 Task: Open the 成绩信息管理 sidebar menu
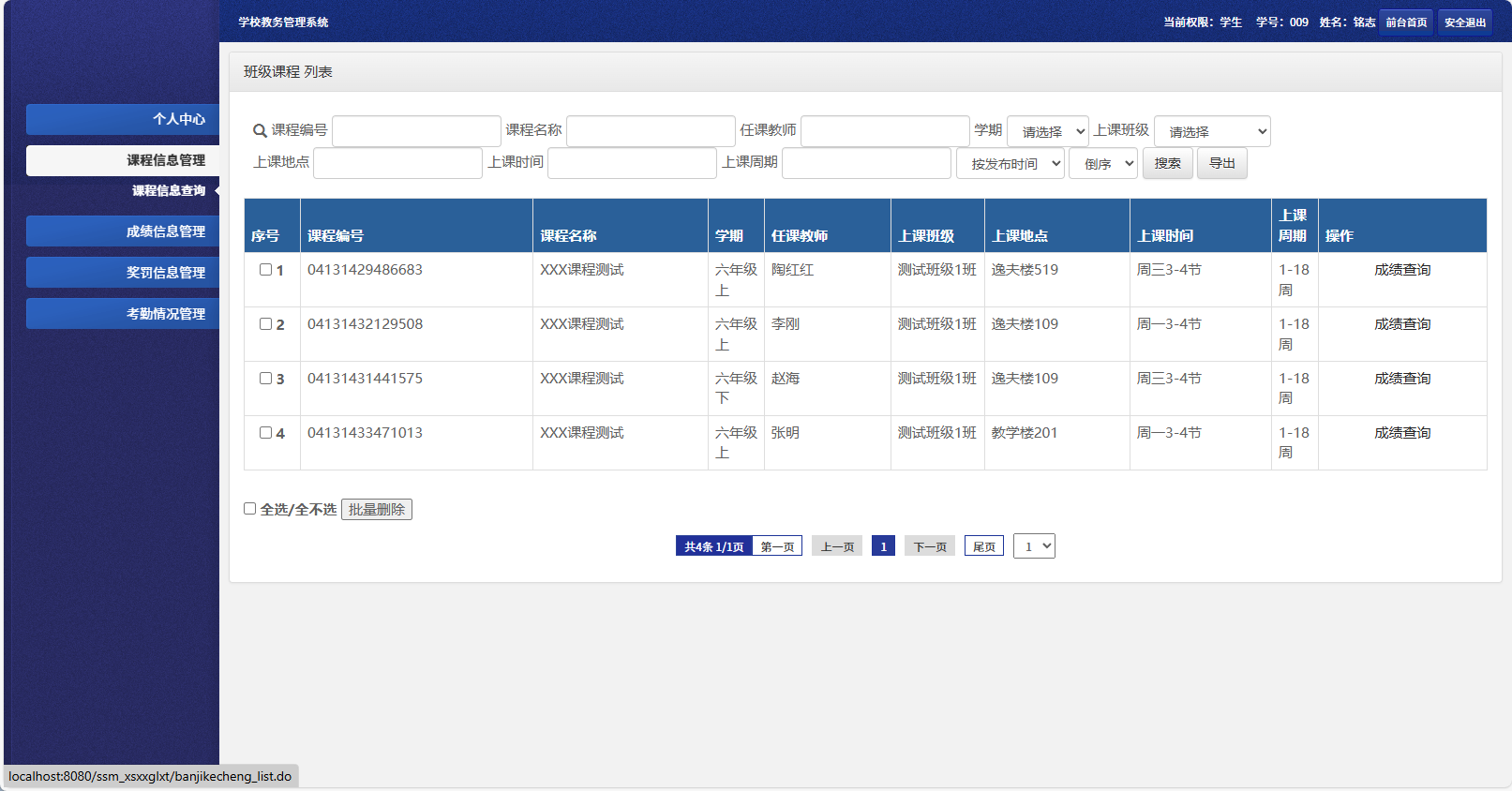click(x=123, y=231)
